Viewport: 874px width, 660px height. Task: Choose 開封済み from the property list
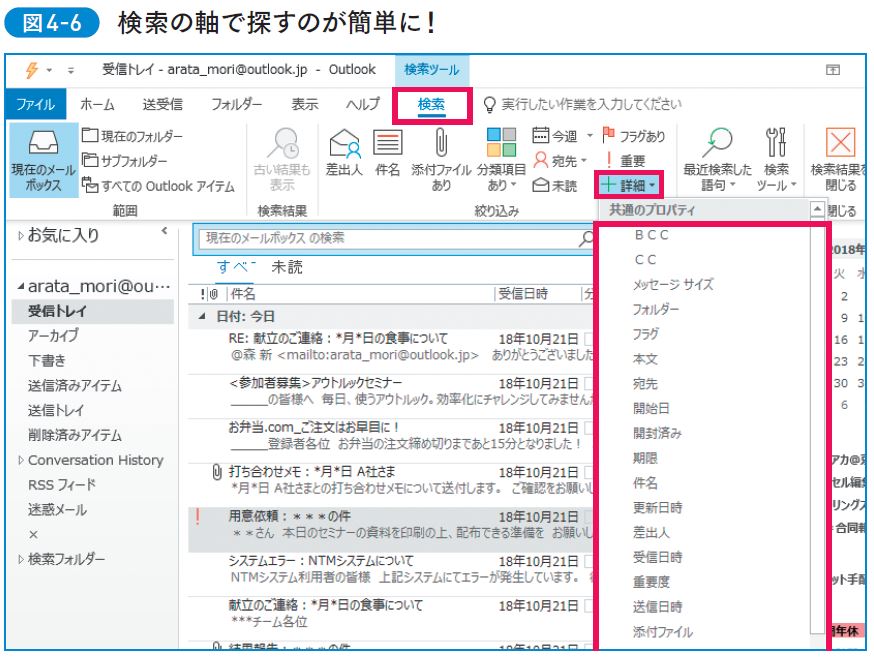pos(657,433)
